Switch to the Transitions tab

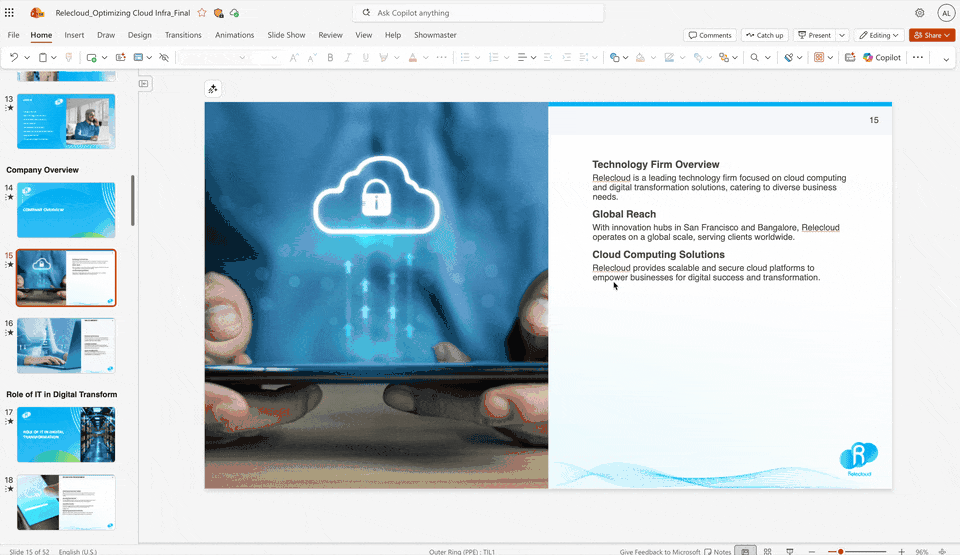[183, 35]
